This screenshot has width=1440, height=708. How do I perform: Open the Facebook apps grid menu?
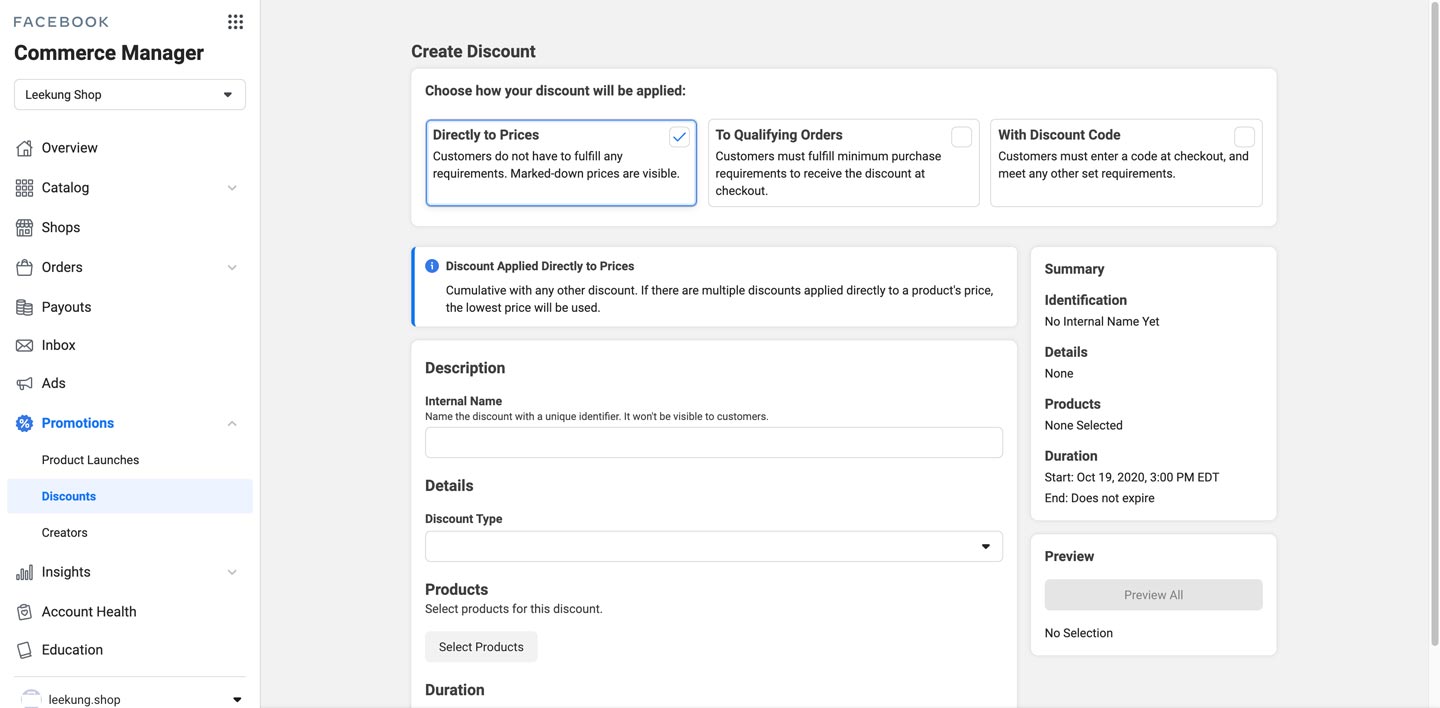point(235,22)
